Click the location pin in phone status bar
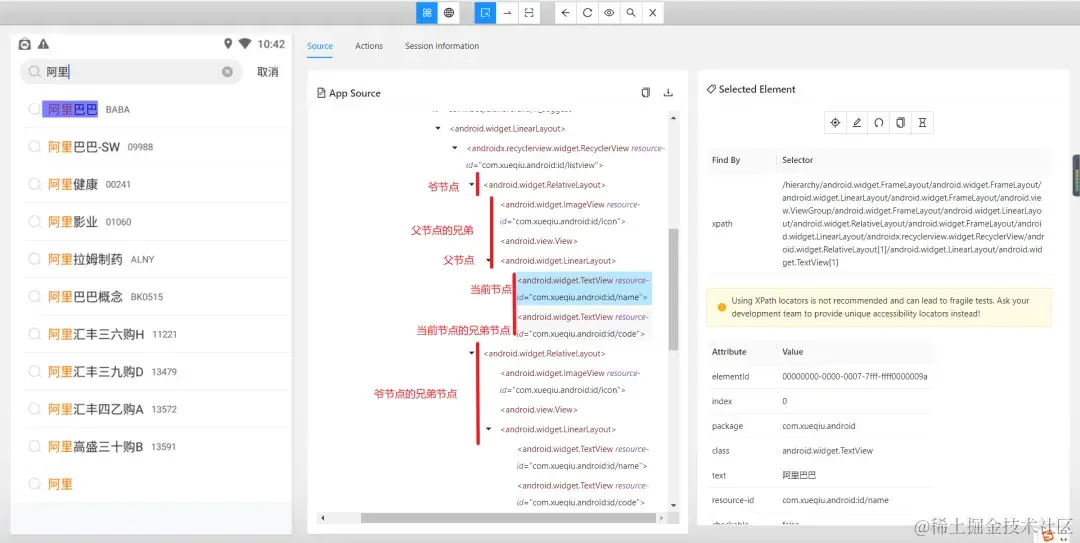1080x543 pixels. pos(228,44)
